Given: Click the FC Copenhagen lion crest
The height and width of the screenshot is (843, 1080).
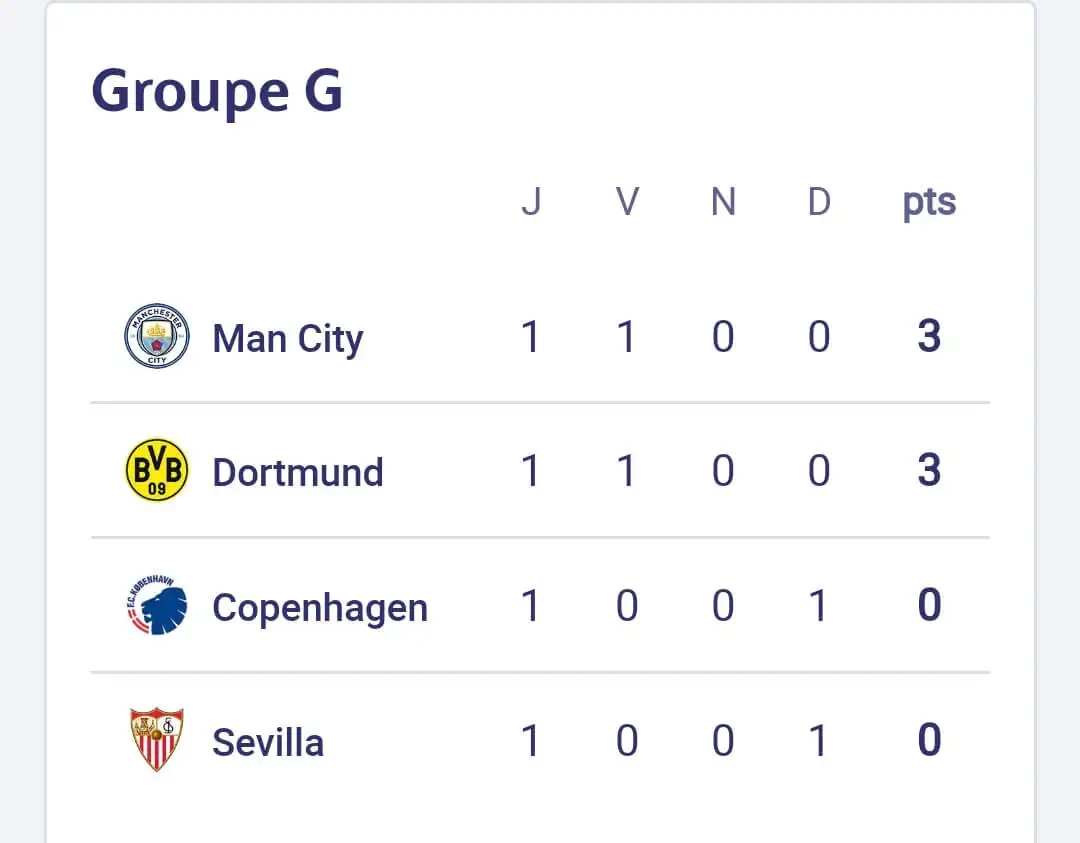Looking at the screenshot, I should 156,606.
